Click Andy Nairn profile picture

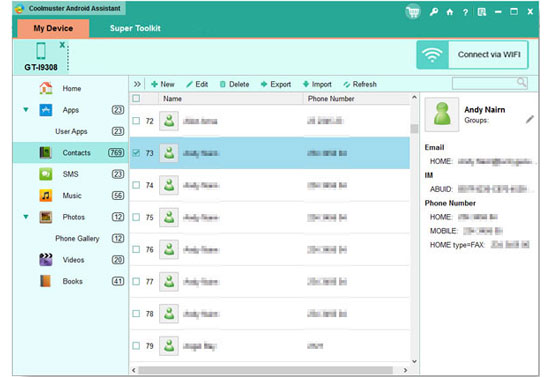tap(442, 114)
